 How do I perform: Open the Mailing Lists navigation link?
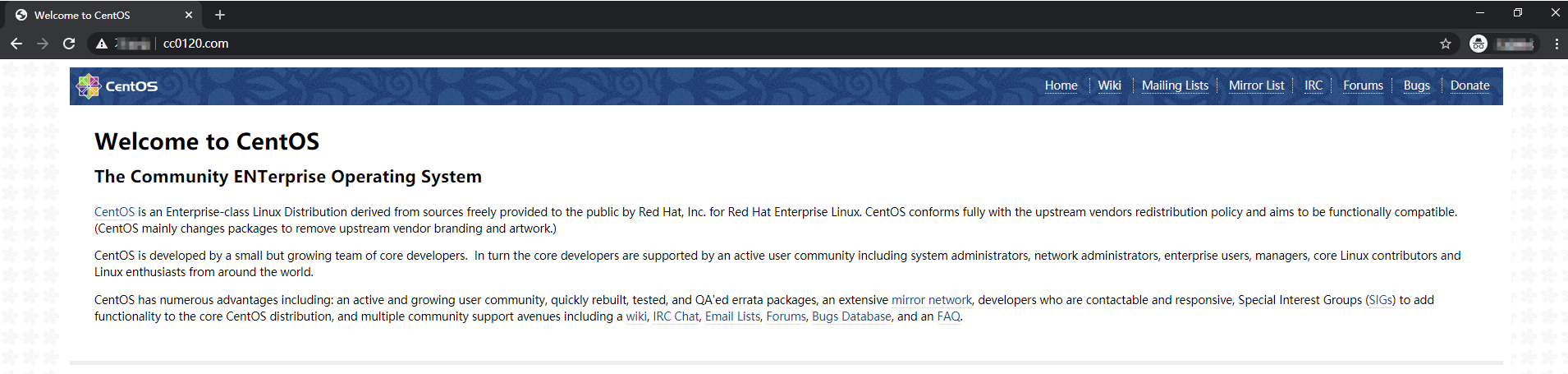[x=1175, y=85]
